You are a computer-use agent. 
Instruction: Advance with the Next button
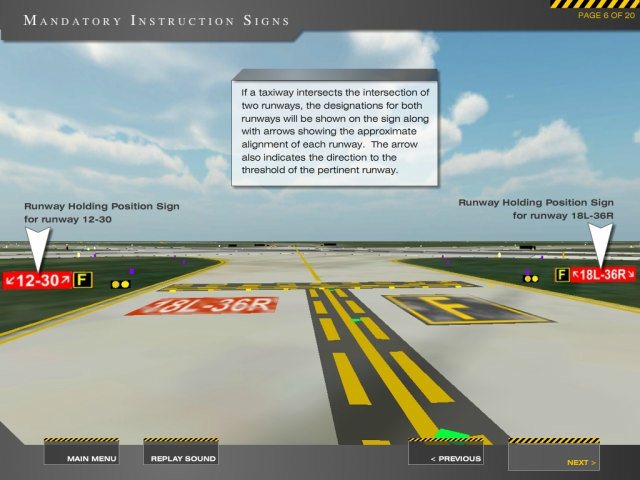(581, 462)
